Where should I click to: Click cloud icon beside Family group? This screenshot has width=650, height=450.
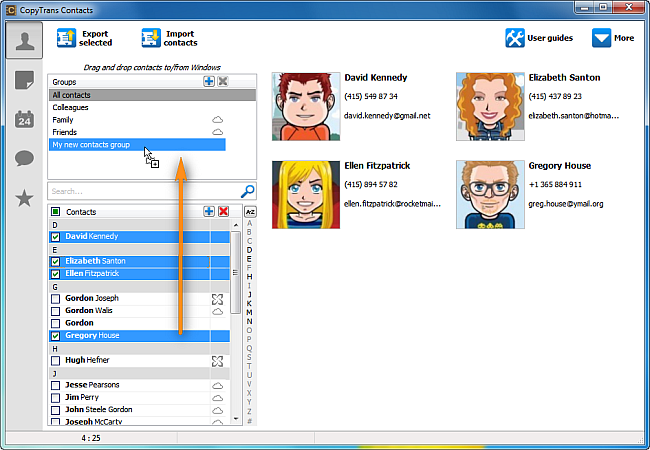[218, 120]
